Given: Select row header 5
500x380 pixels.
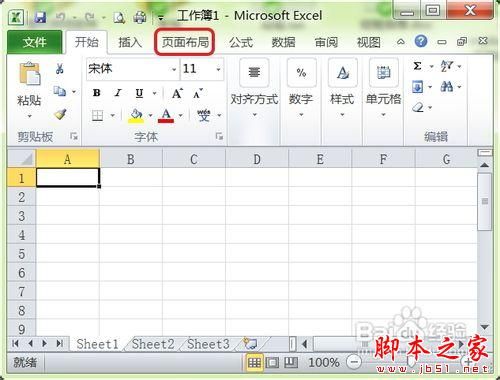Looking at the screenshot, I should point(21,254).
